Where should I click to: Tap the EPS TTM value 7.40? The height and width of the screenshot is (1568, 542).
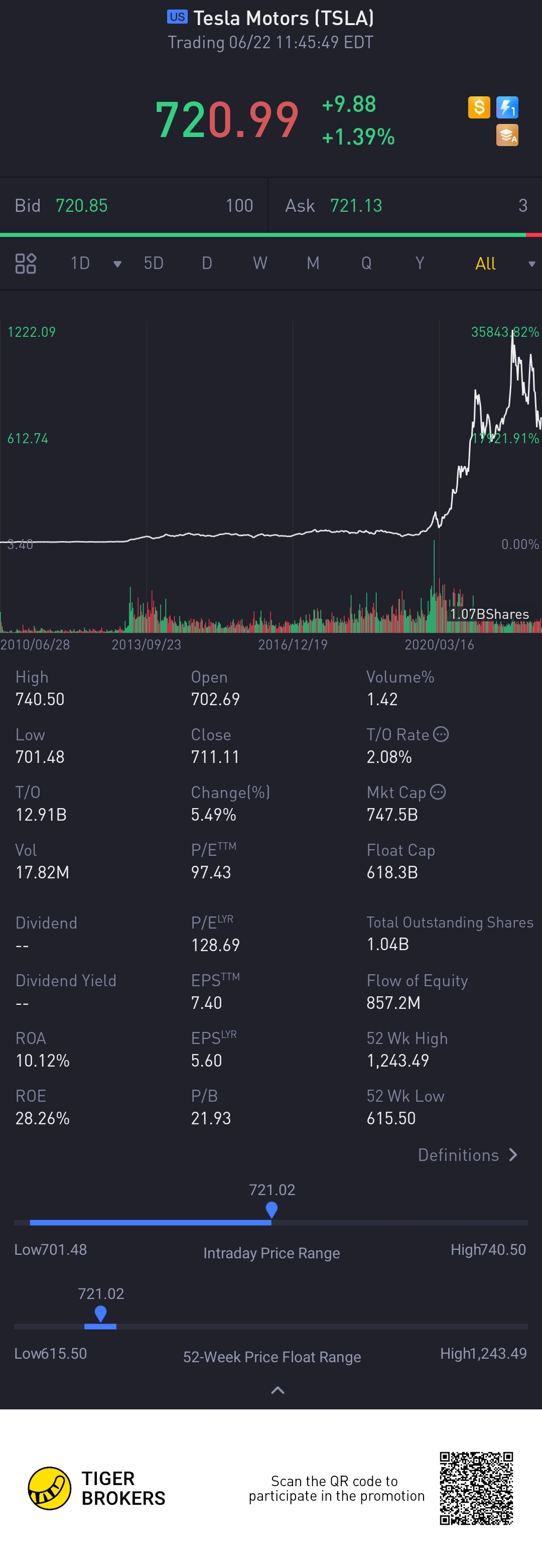pos(207,1002)
